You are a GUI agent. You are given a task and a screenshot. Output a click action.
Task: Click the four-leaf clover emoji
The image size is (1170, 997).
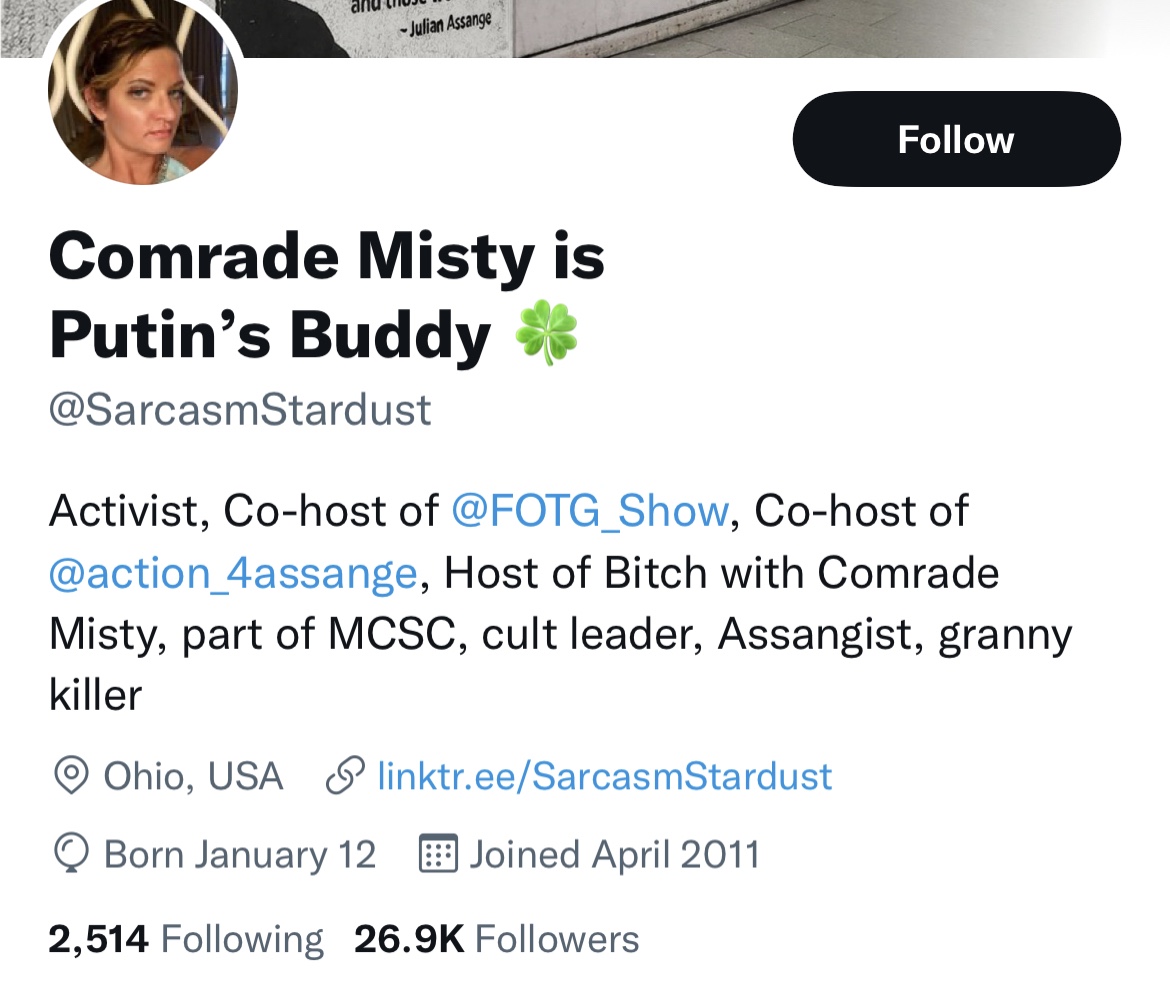[x=546, y=336]
